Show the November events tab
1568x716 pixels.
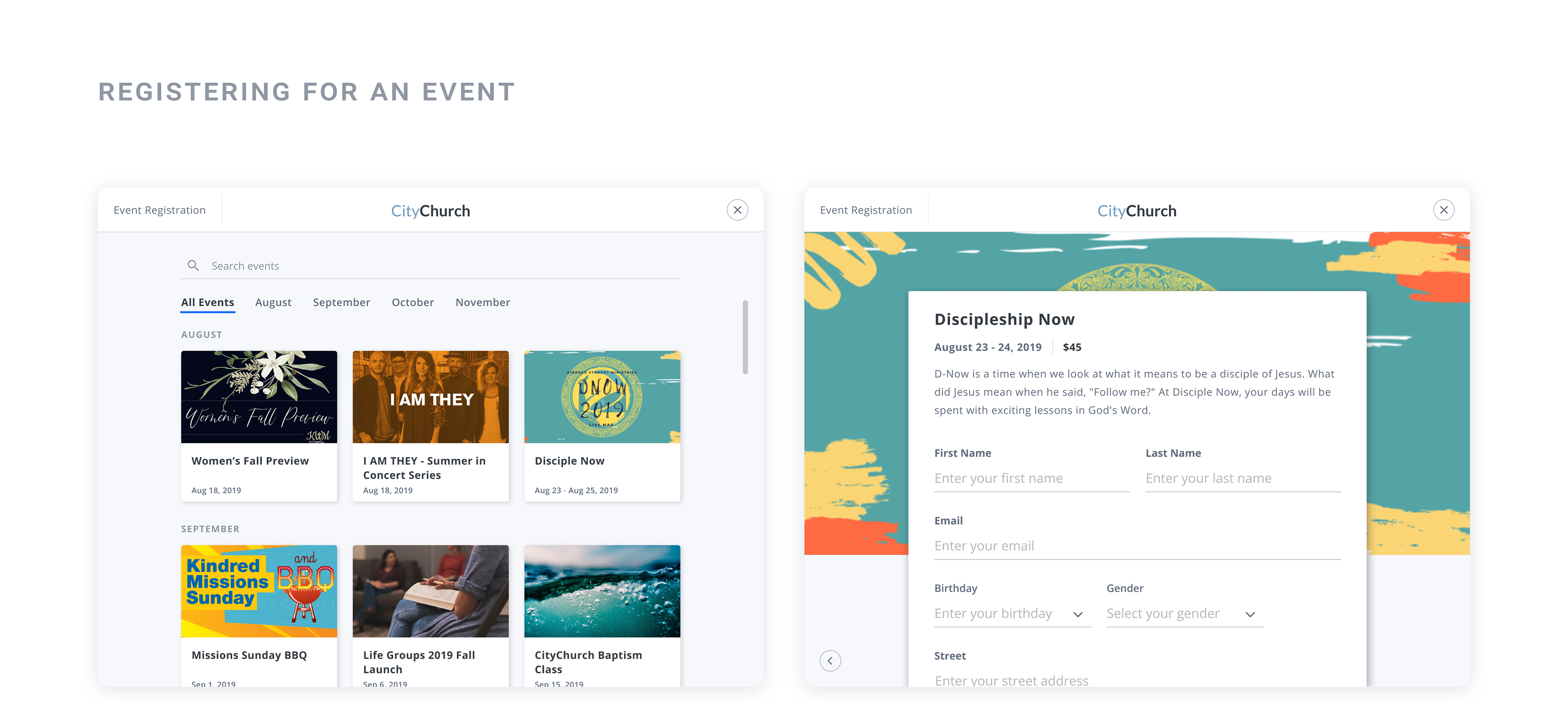[482, 302]
